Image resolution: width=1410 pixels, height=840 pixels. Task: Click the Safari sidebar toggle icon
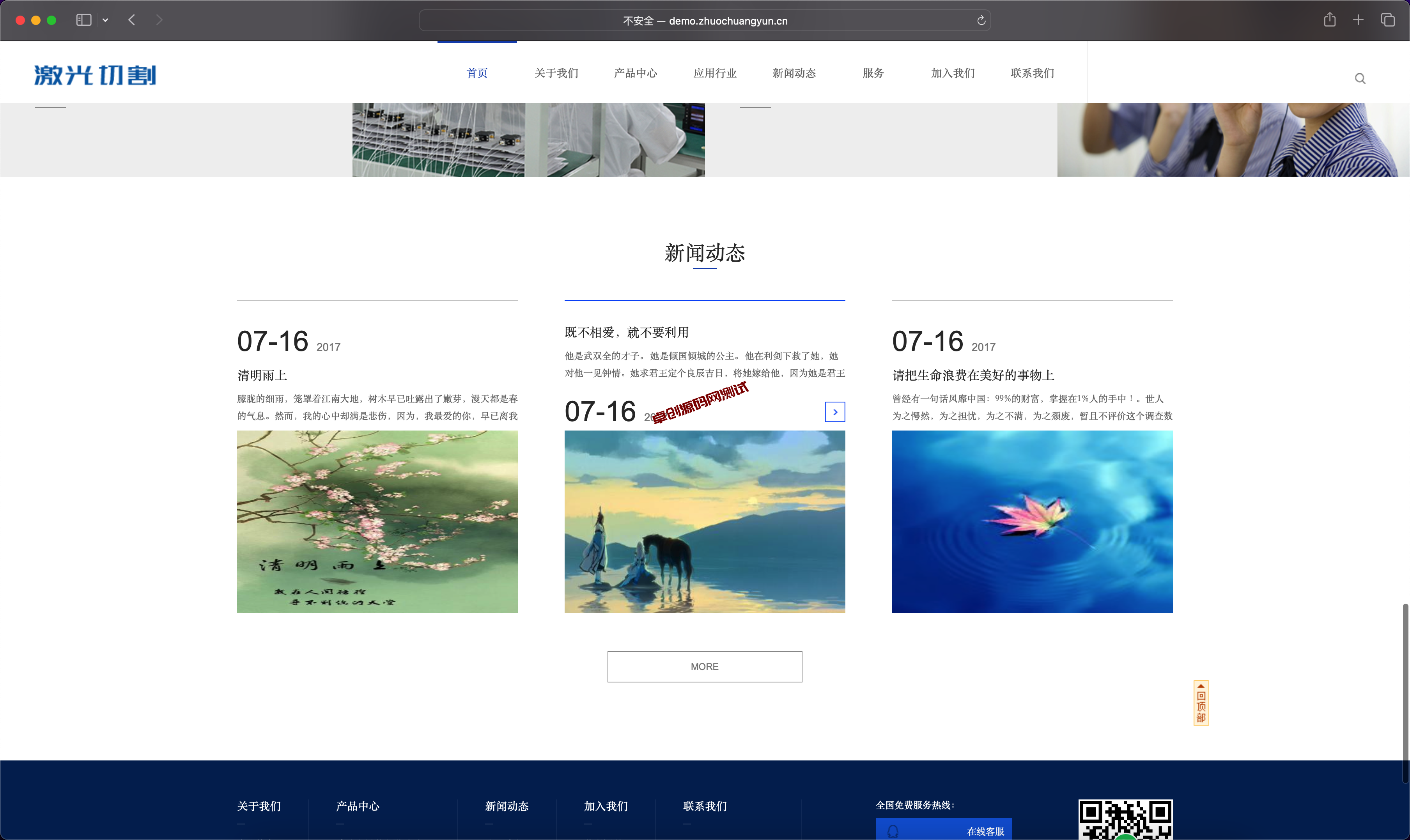(84, 20)
